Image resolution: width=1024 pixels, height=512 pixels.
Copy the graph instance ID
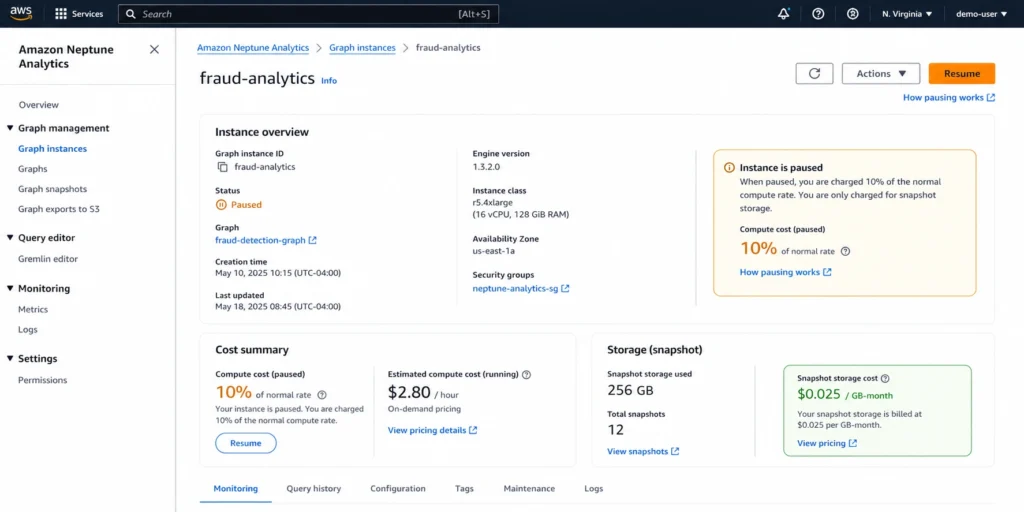(x=222, y=167)
